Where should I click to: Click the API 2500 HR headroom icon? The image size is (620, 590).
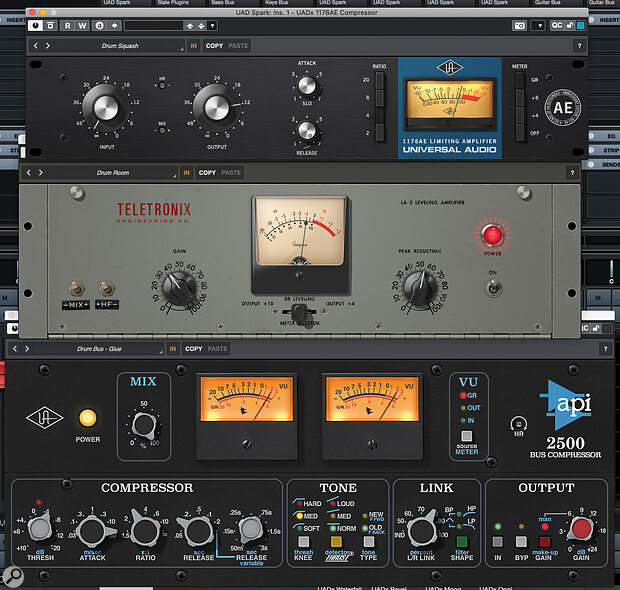[x=518, y=426]
